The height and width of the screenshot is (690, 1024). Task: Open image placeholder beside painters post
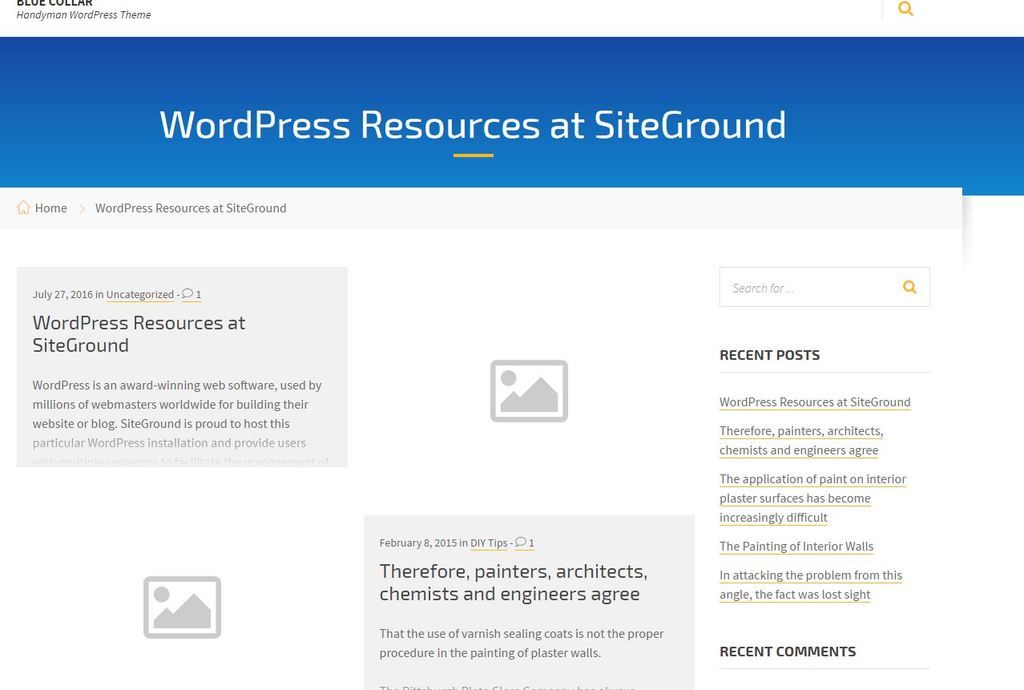tap(182, 607)
